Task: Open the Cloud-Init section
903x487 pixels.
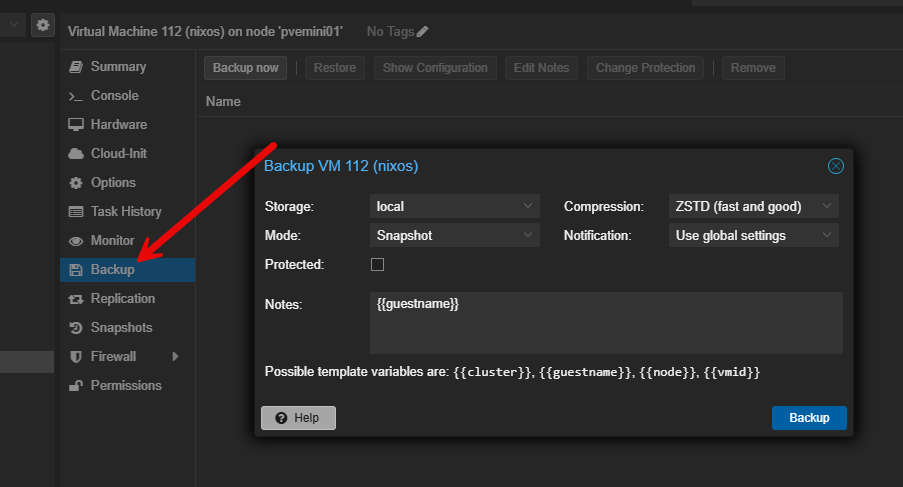Action: click(x=127, y=154)
